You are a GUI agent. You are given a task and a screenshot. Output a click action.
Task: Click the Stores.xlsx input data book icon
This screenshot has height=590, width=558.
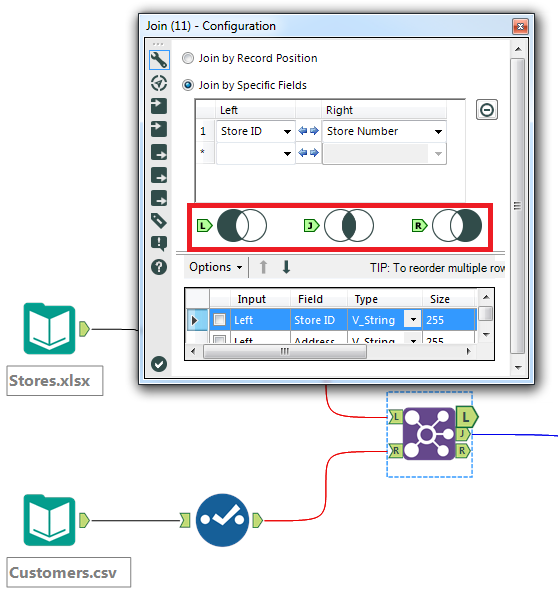[49, 328]
